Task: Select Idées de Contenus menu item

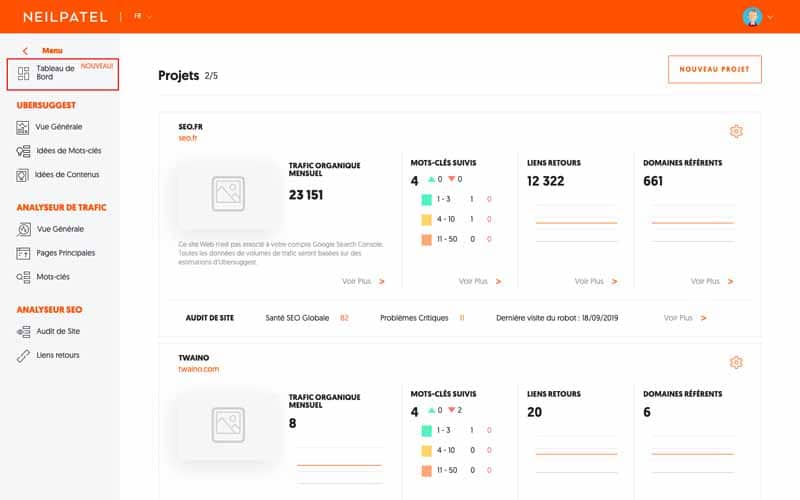Action: (67, 174)
